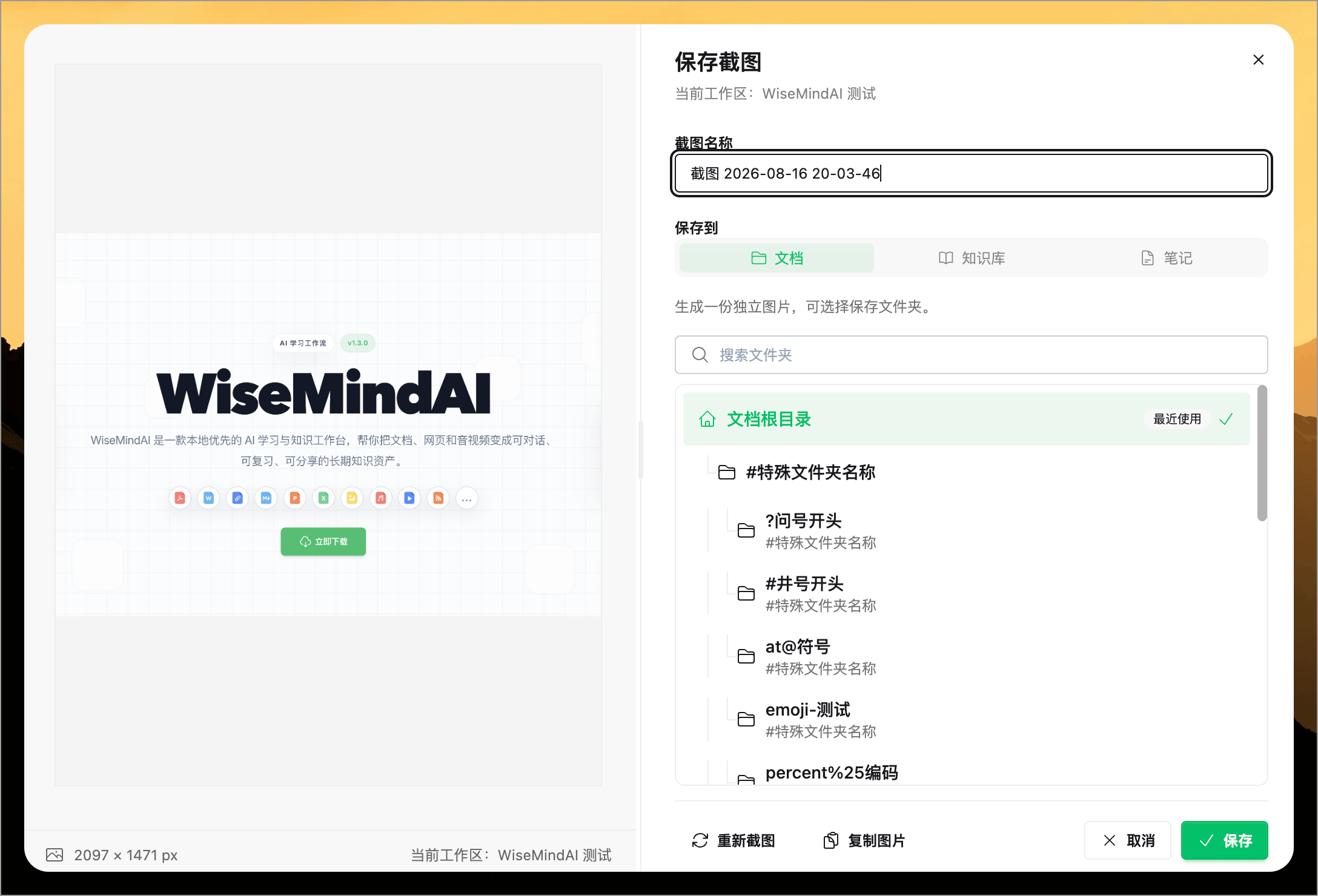Click the magnifier icon in folder search
The width and height of the screenshot is (1318, 896).
(x=700, y=355)
